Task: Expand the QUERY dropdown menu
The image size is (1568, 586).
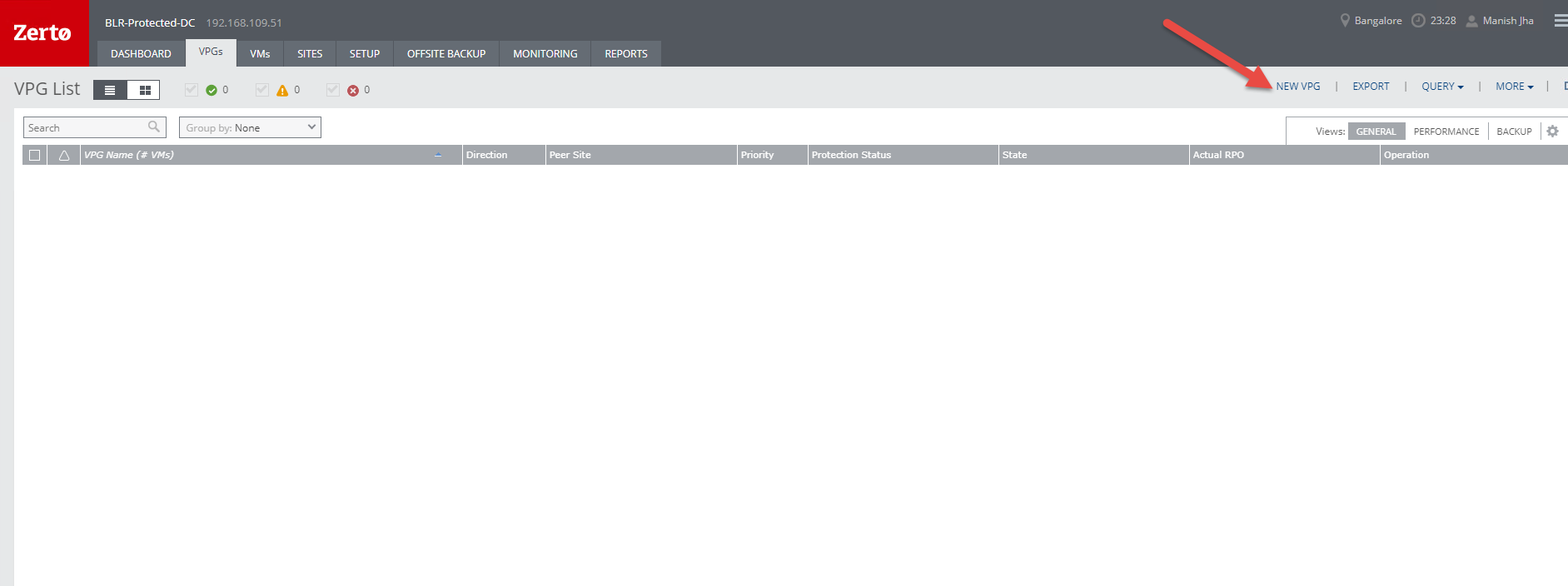Action: pos(1442,87)
